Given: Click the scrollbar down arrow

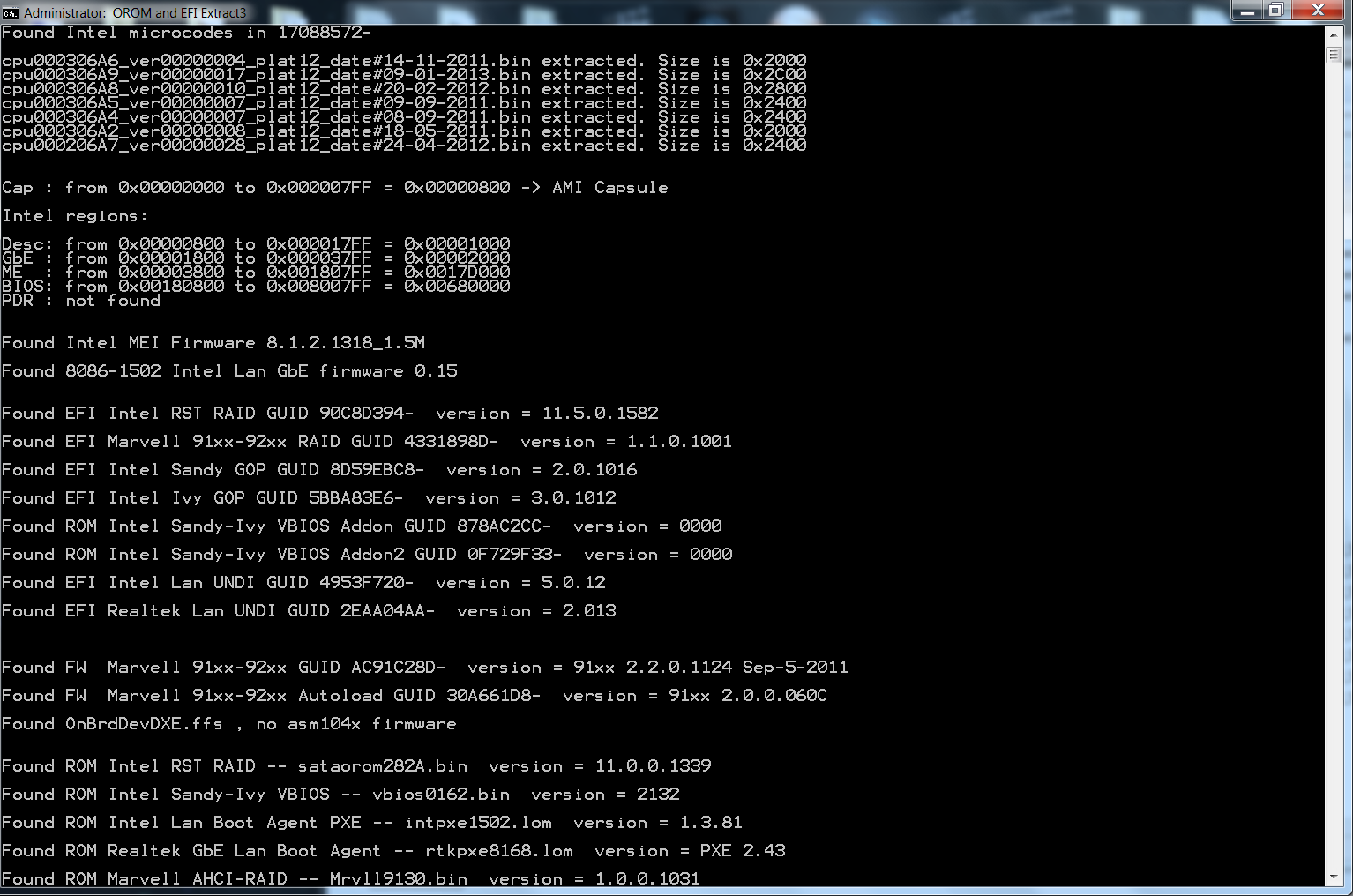Looking at the screenshot, I should 1334,877.
